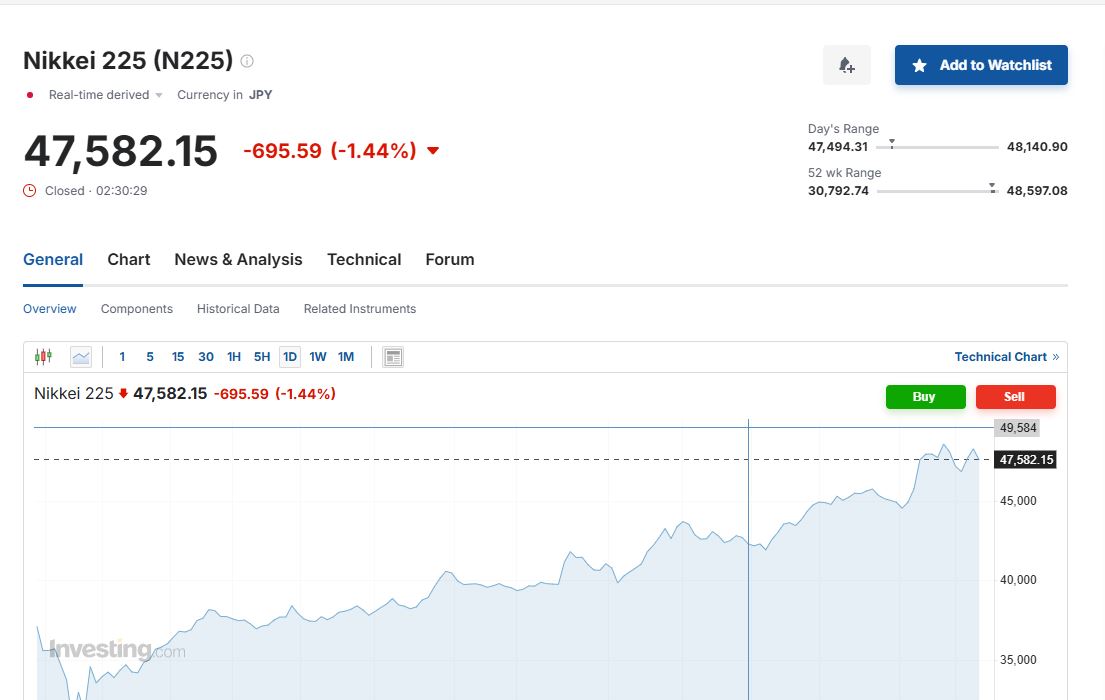Click the info icon beside Nikkei 225 title
The width and height of the screenshot is (1105, 700).
pos(247,61)
